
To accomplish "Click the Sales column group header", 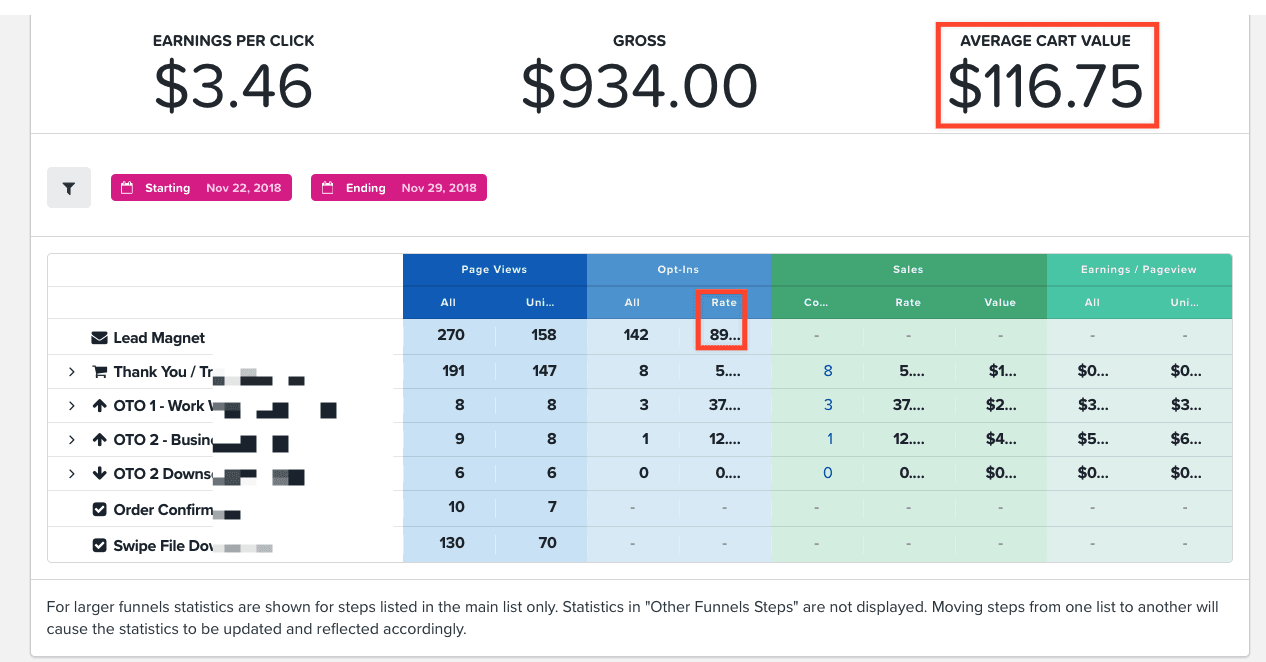I will (908, 270).
